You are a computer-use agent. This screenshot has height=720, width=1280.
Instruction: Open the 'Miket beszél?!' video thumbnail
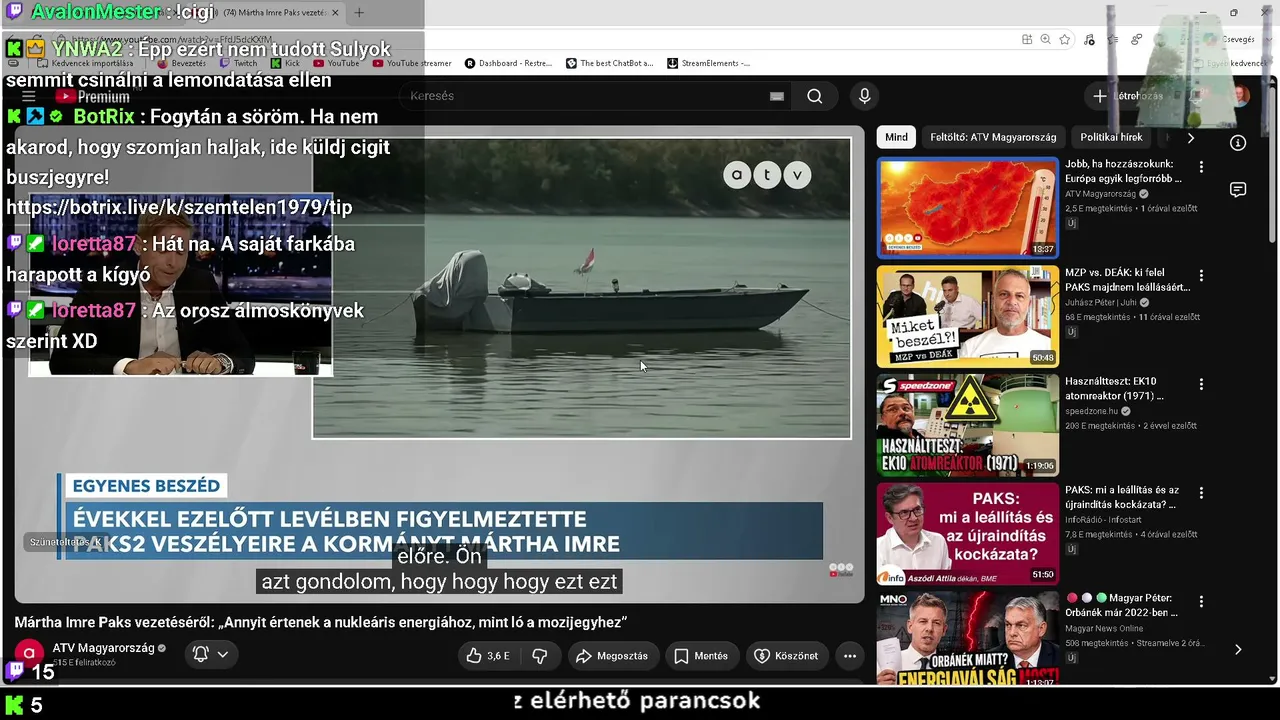[x=967, y=316]
